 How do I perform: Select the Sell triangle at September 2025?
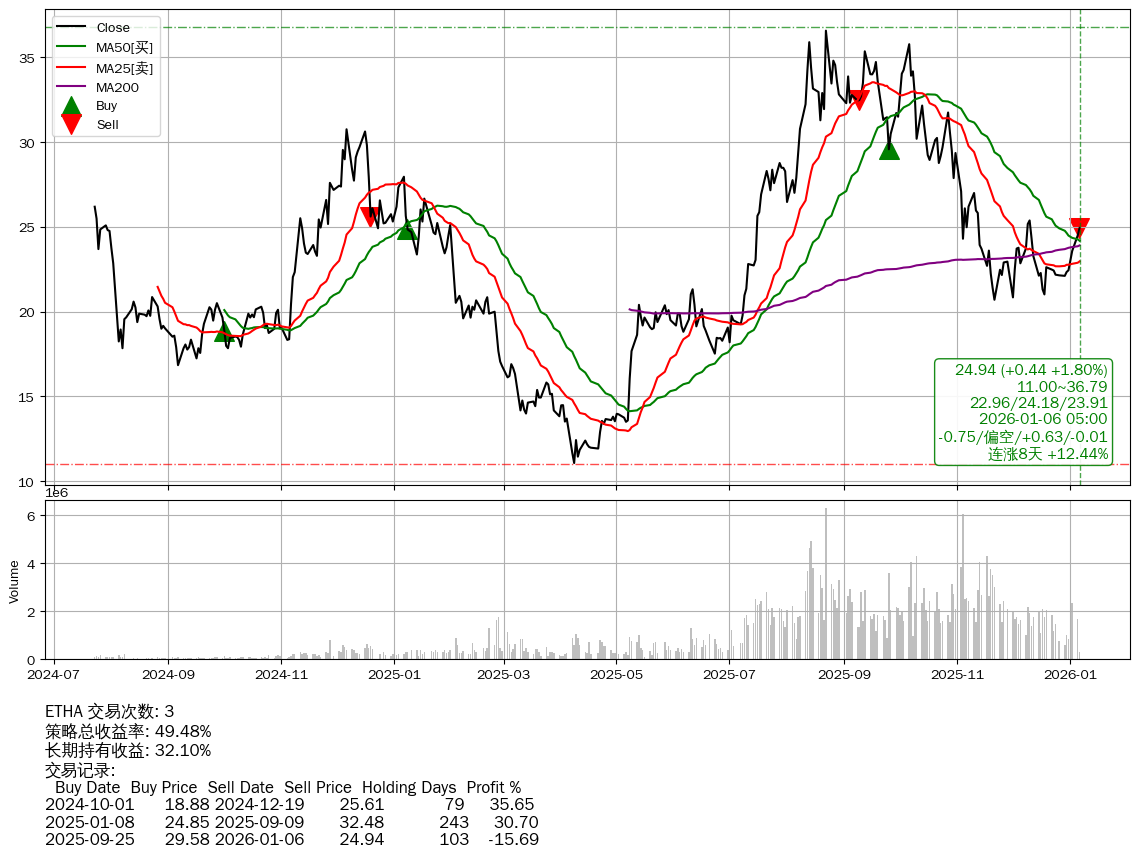click(858, 99)
